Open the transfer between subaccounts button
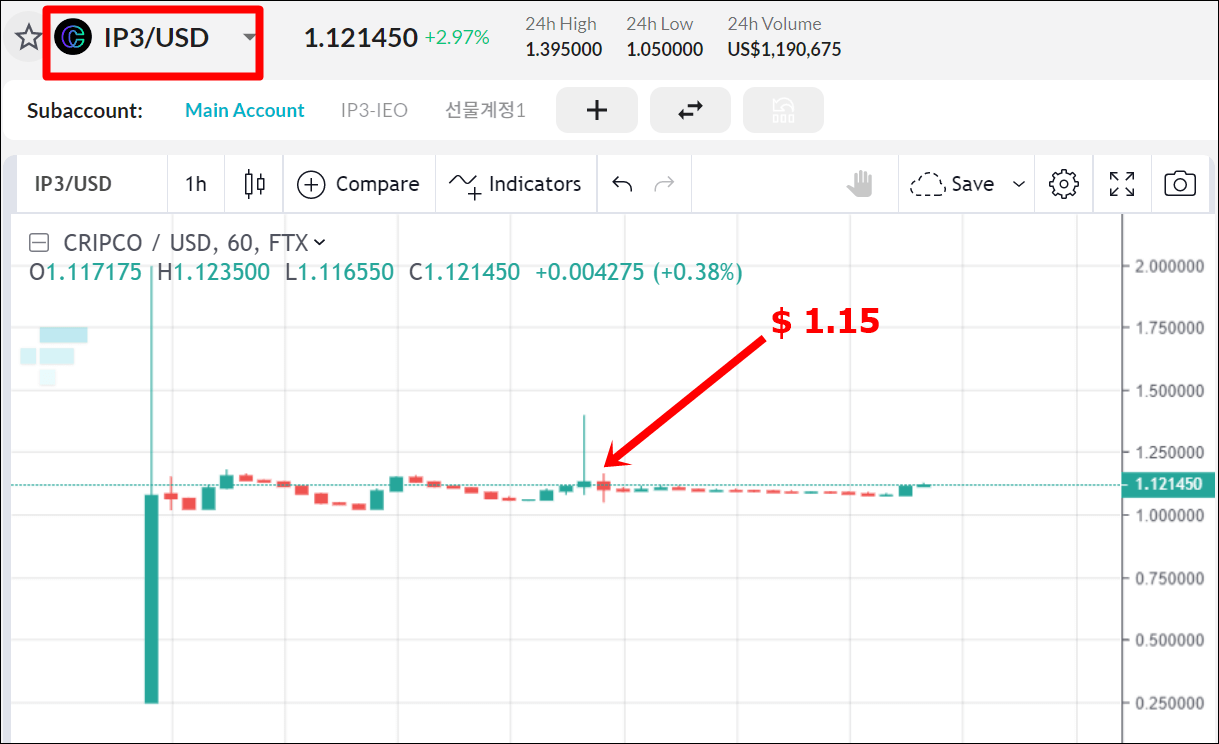 (690, 110)
